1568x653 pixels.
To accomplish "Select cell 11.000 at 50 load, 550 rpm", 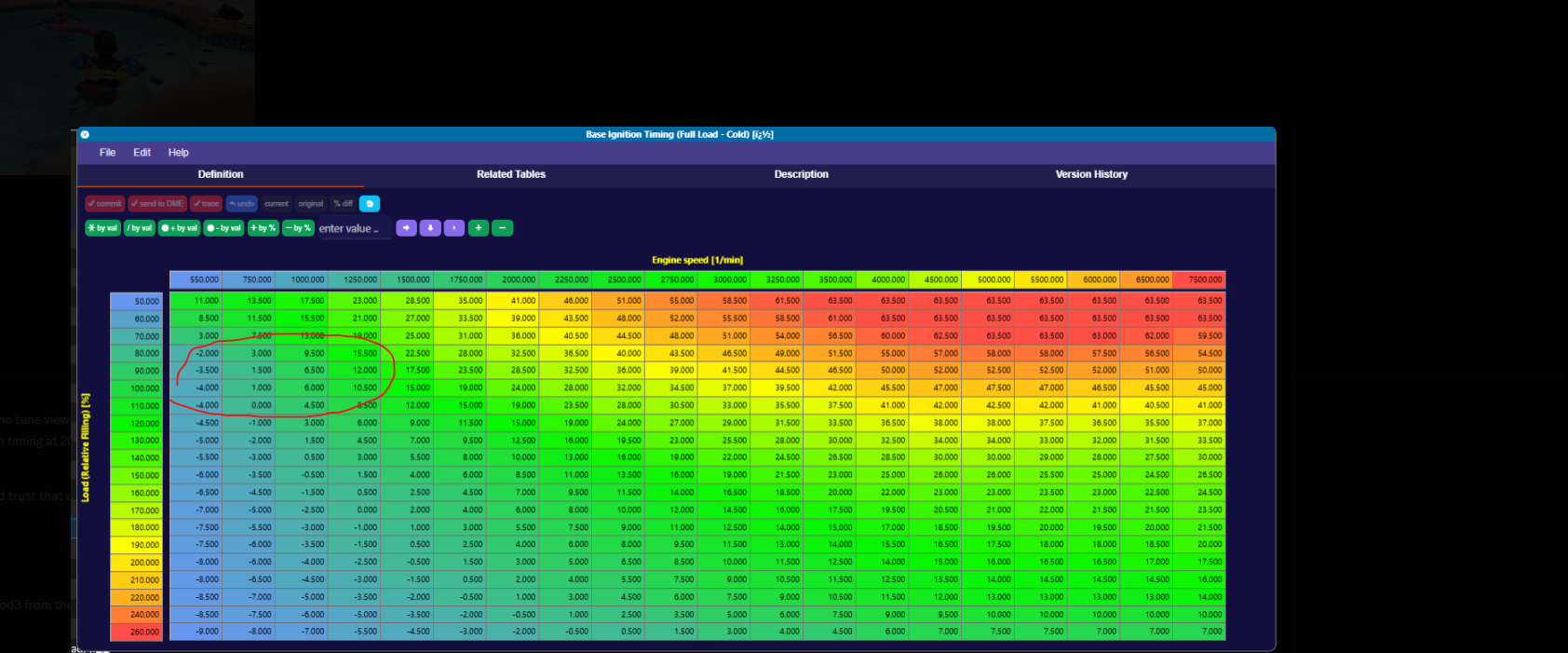I will (196, 301).
